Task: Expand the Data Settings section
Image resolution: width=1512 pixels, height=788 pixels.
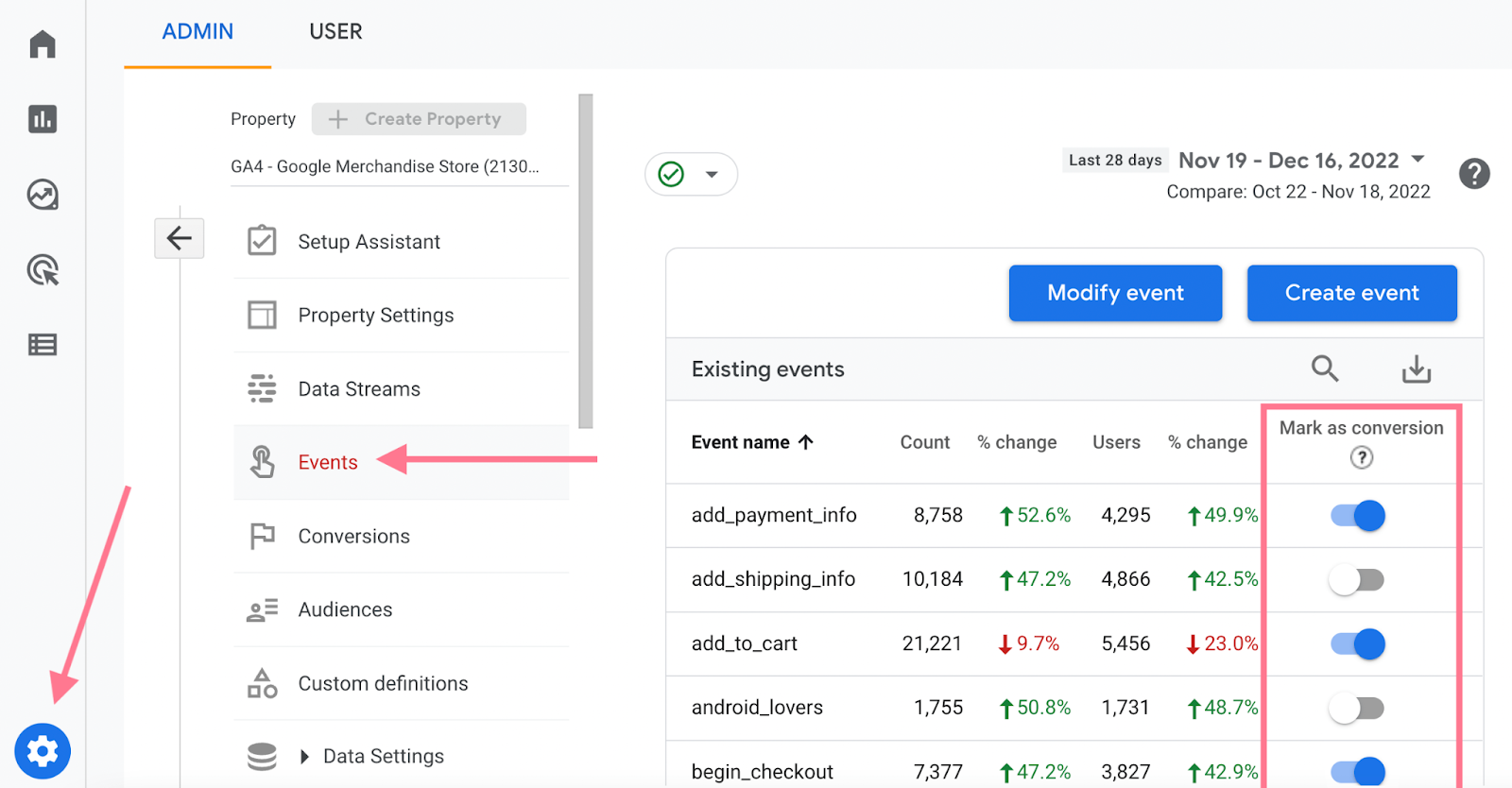Action: point(304,757)
